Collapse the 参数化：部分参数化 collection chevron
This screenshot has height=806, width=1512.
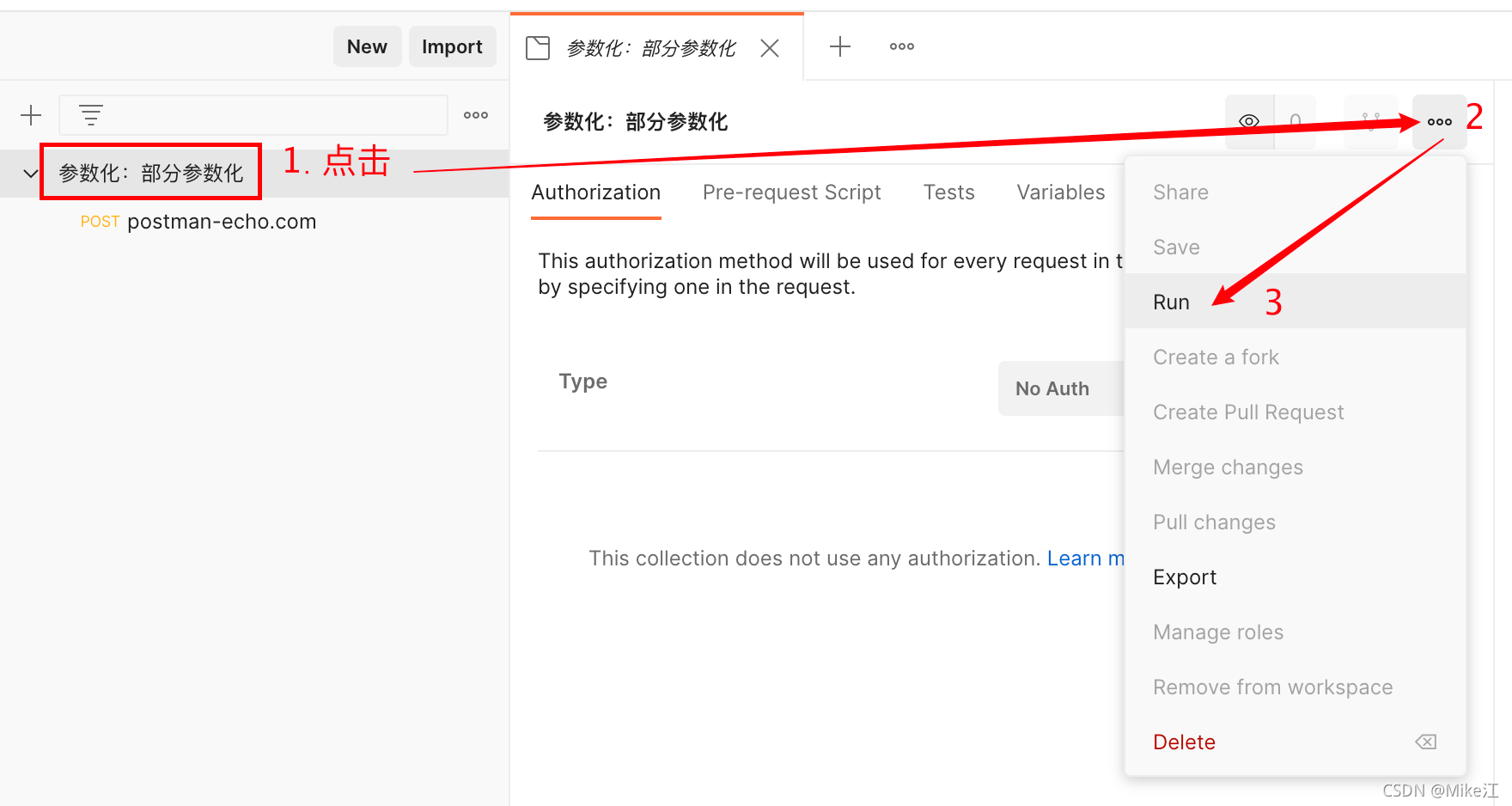tap(31, 174)
